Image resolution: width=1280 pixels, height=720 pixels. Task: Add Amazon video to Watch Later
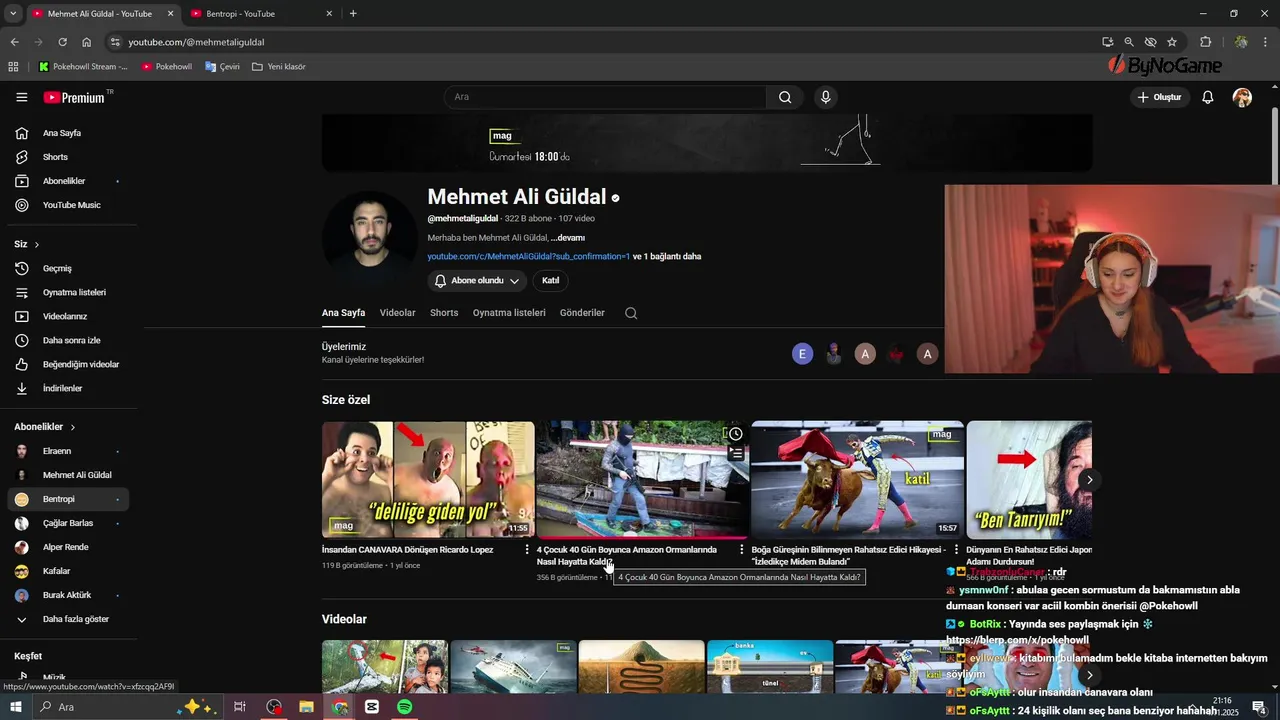(735, 434)
